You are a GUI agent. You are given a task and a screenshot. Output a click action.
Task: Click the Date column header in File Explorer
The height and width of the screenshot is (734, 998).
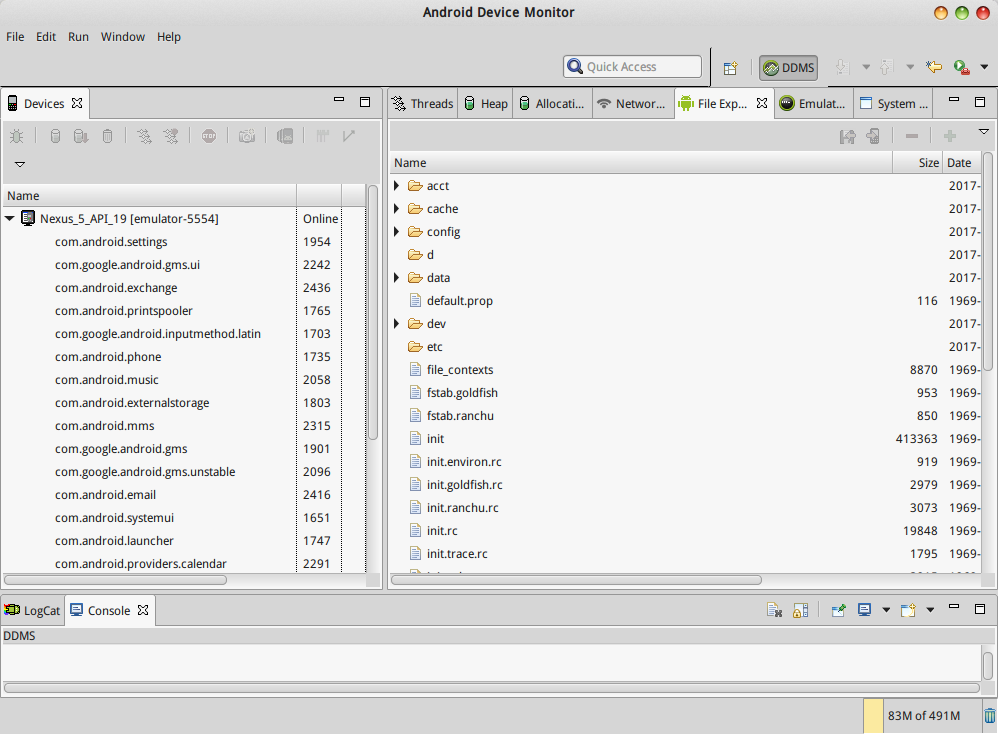pyautogui.click(x=962, y=163)
